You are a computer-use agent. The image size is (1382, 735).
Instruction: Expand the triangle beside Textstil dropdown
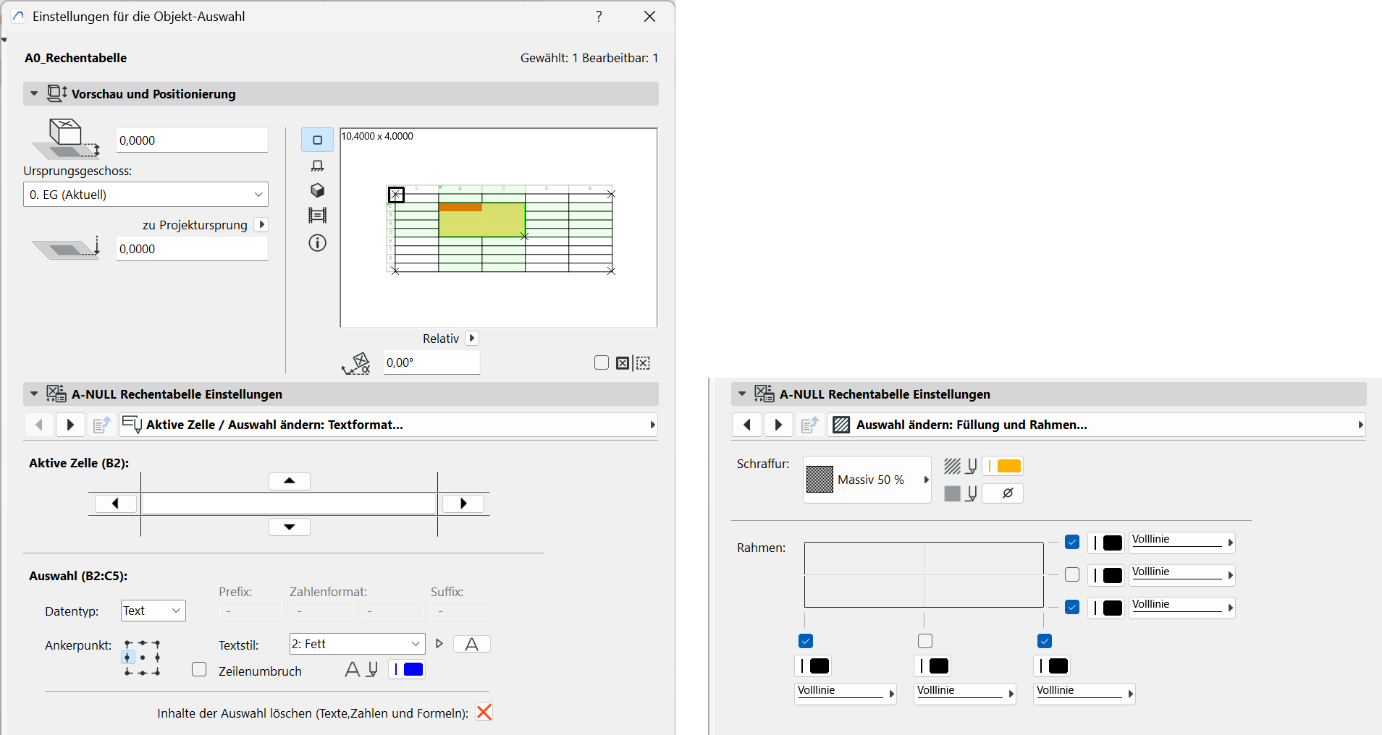[x=439, y=644]
